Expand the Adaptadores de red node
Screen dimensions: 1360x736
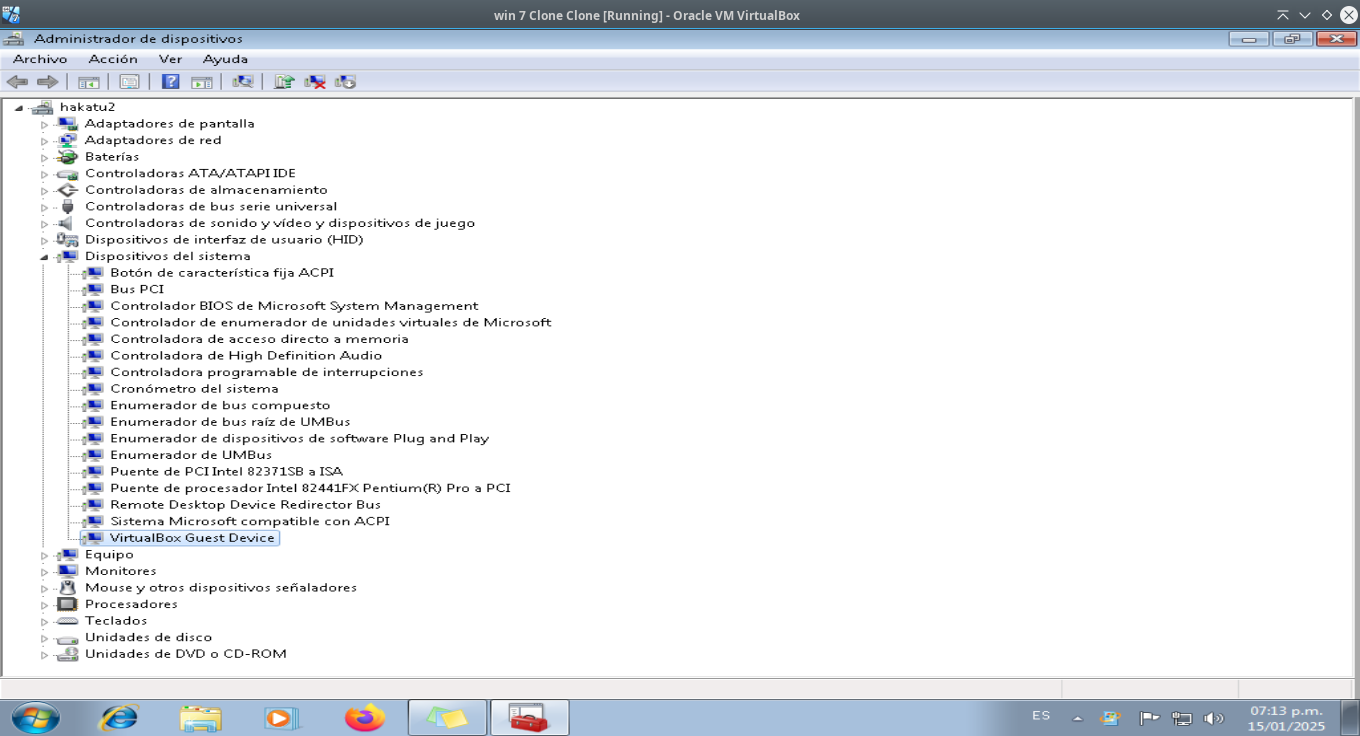click(x=44, y=141)
